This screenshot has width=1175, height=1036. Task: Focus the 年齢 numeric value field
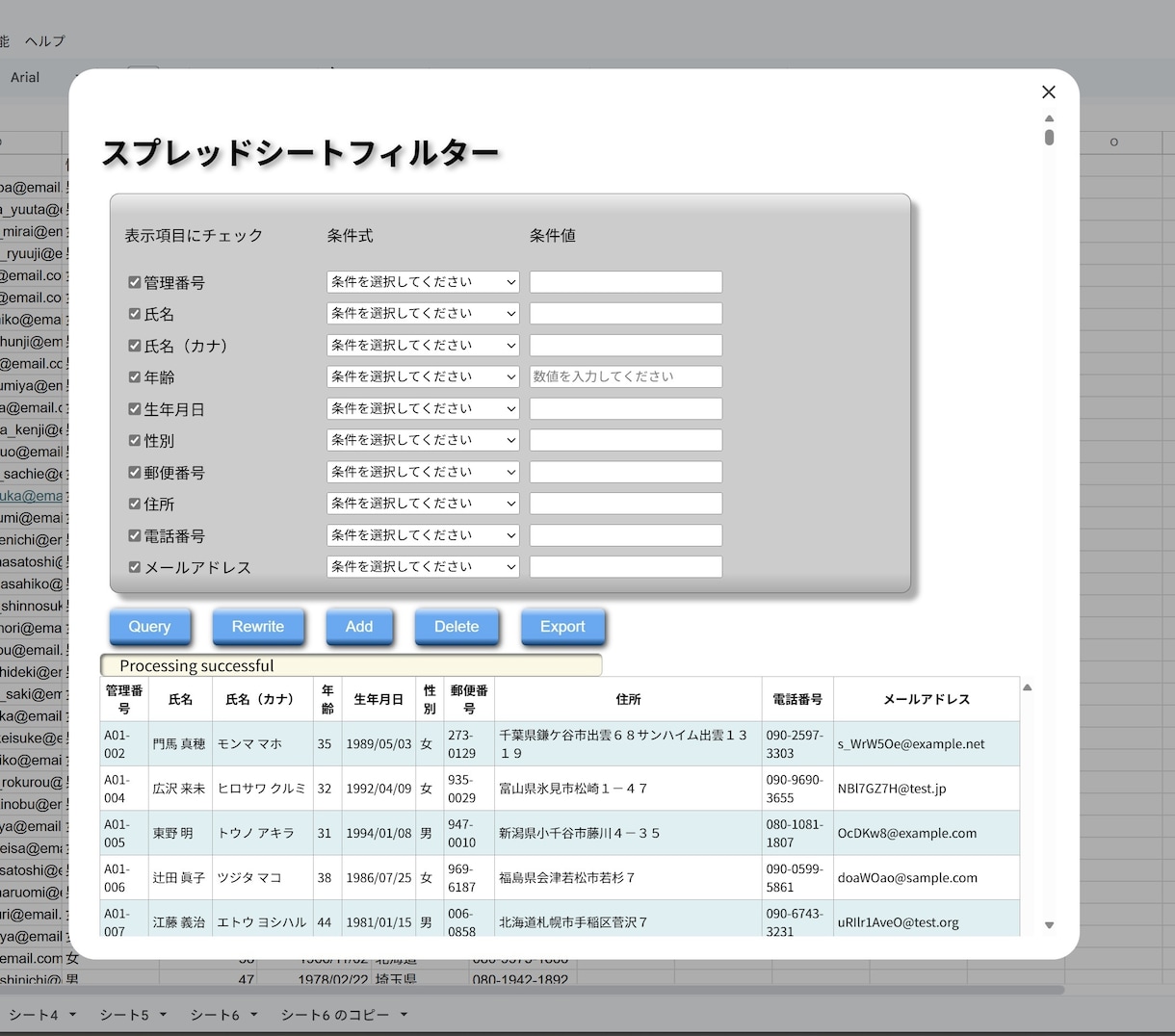click(x=626, y=376)
